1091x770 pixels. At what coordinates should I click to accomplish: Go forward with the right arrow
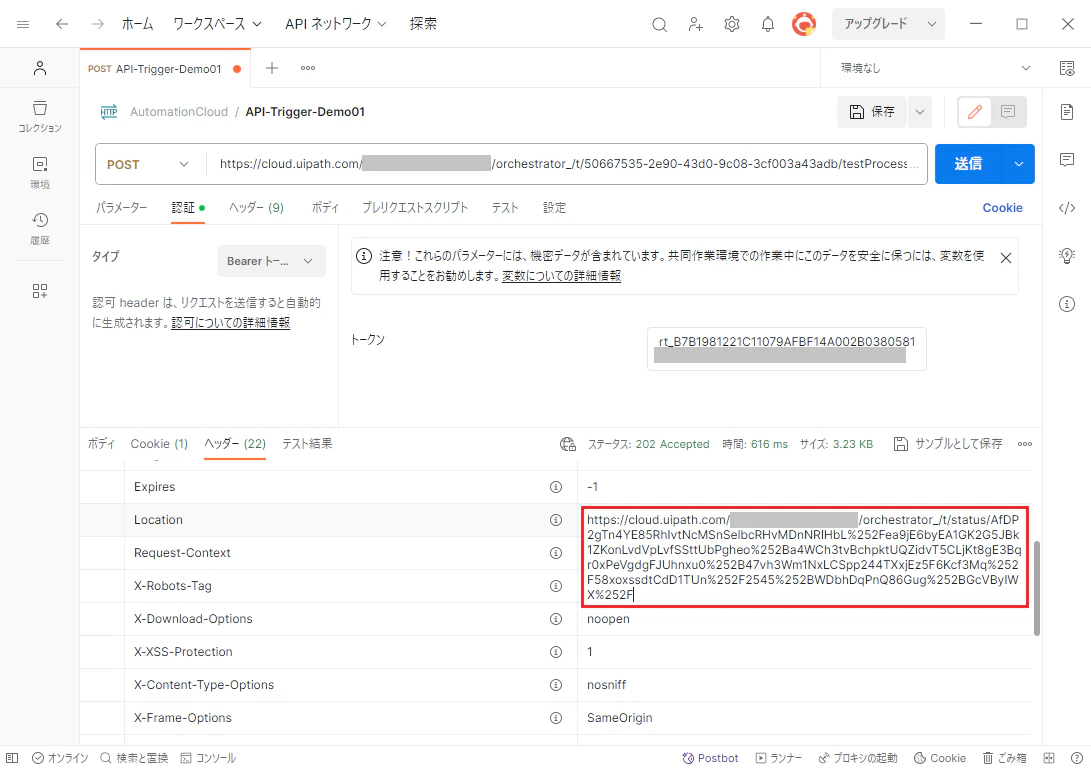click(97, 24)
